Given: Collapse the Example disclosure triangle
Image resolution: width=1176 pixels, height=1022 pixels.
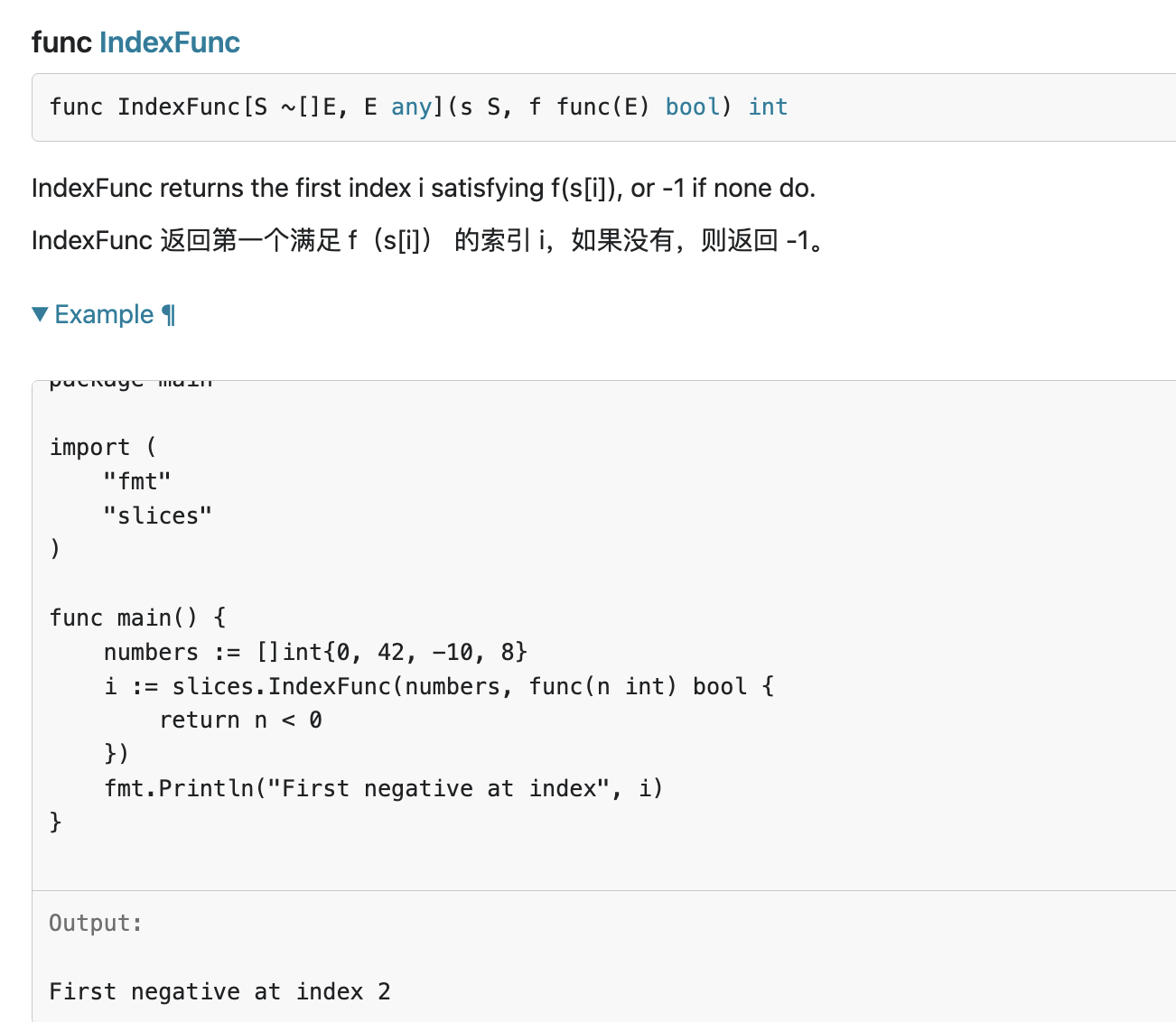Looking at the screenshot, I should [40, 314].
